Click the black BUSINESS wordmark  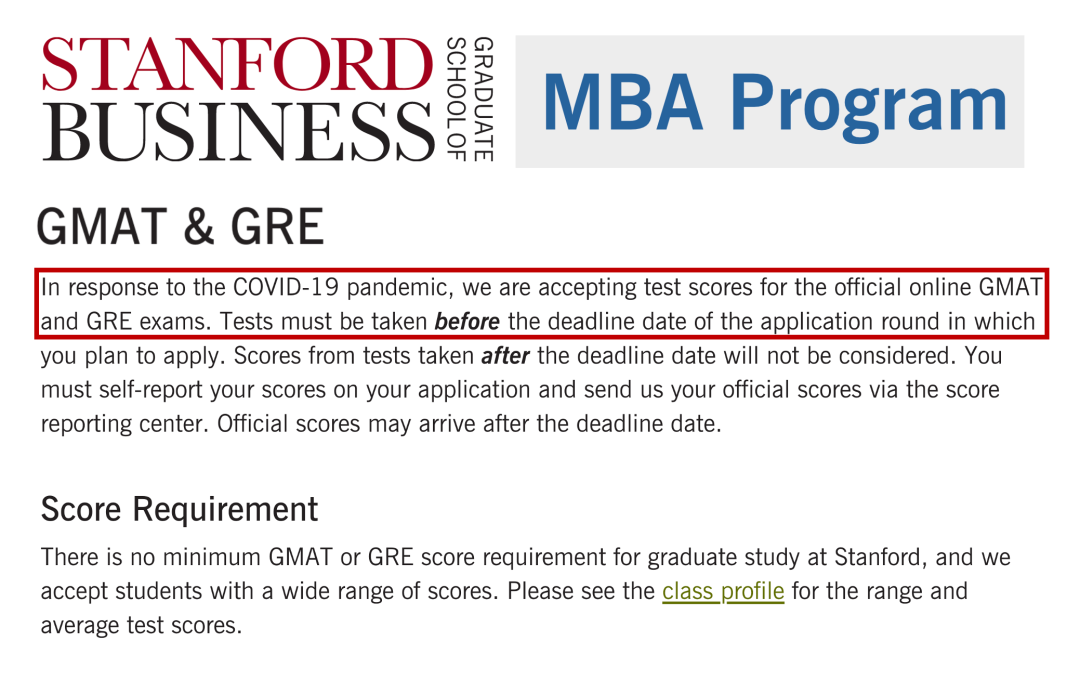tap(238, 132)
